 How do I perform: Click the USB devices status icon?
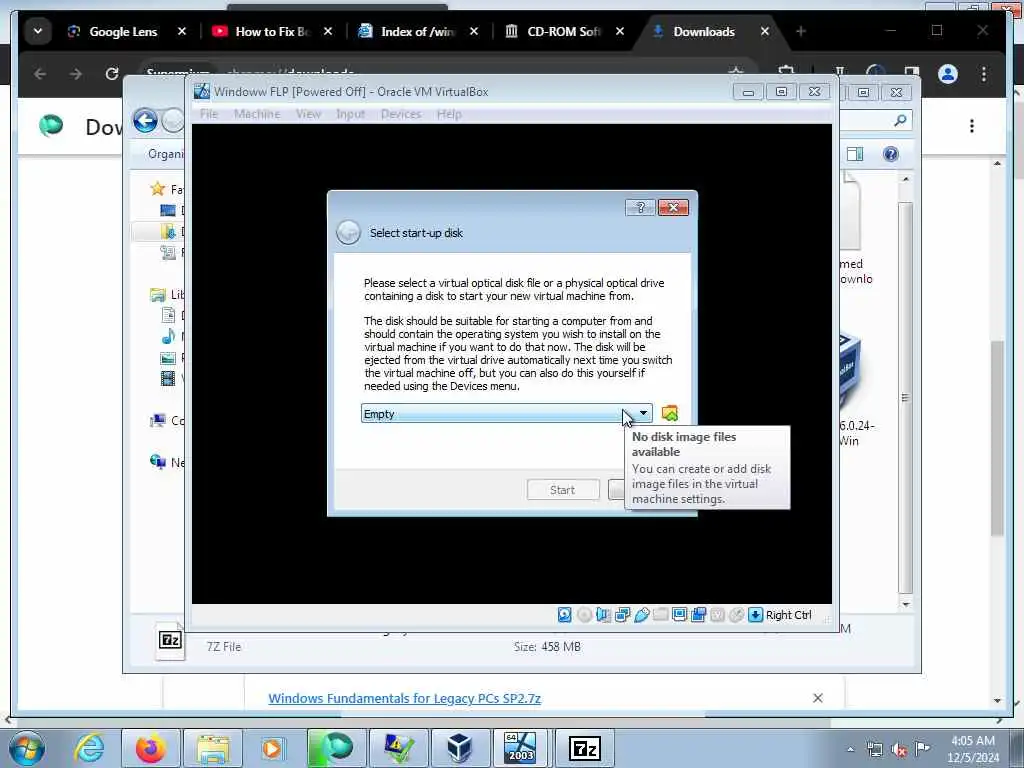coord(641,615)
